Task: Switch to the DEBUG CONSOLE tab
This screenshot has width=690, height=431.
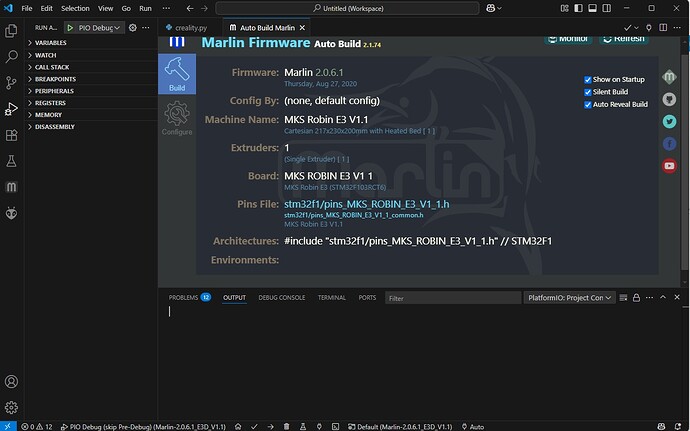Action: (x=282, y=297)
